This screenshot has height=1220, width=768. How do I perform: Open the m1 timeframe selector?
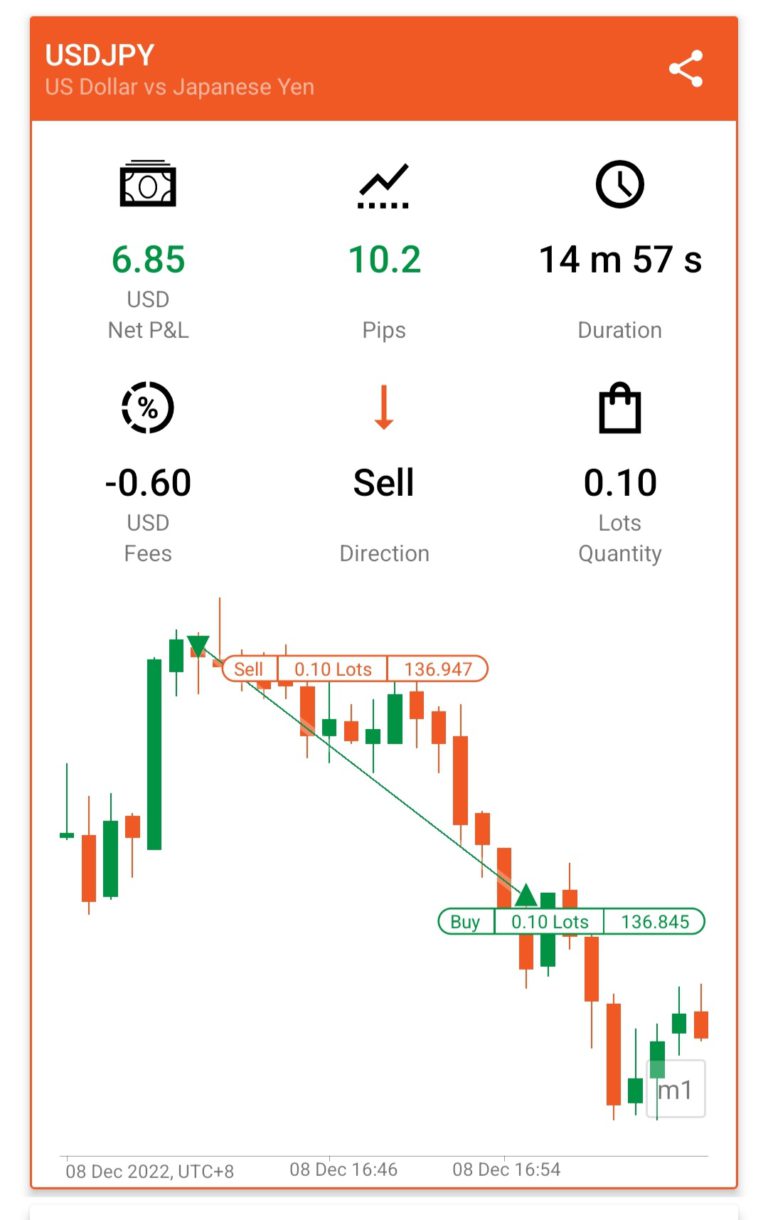pyautogui.click(x=676, y=1089)
